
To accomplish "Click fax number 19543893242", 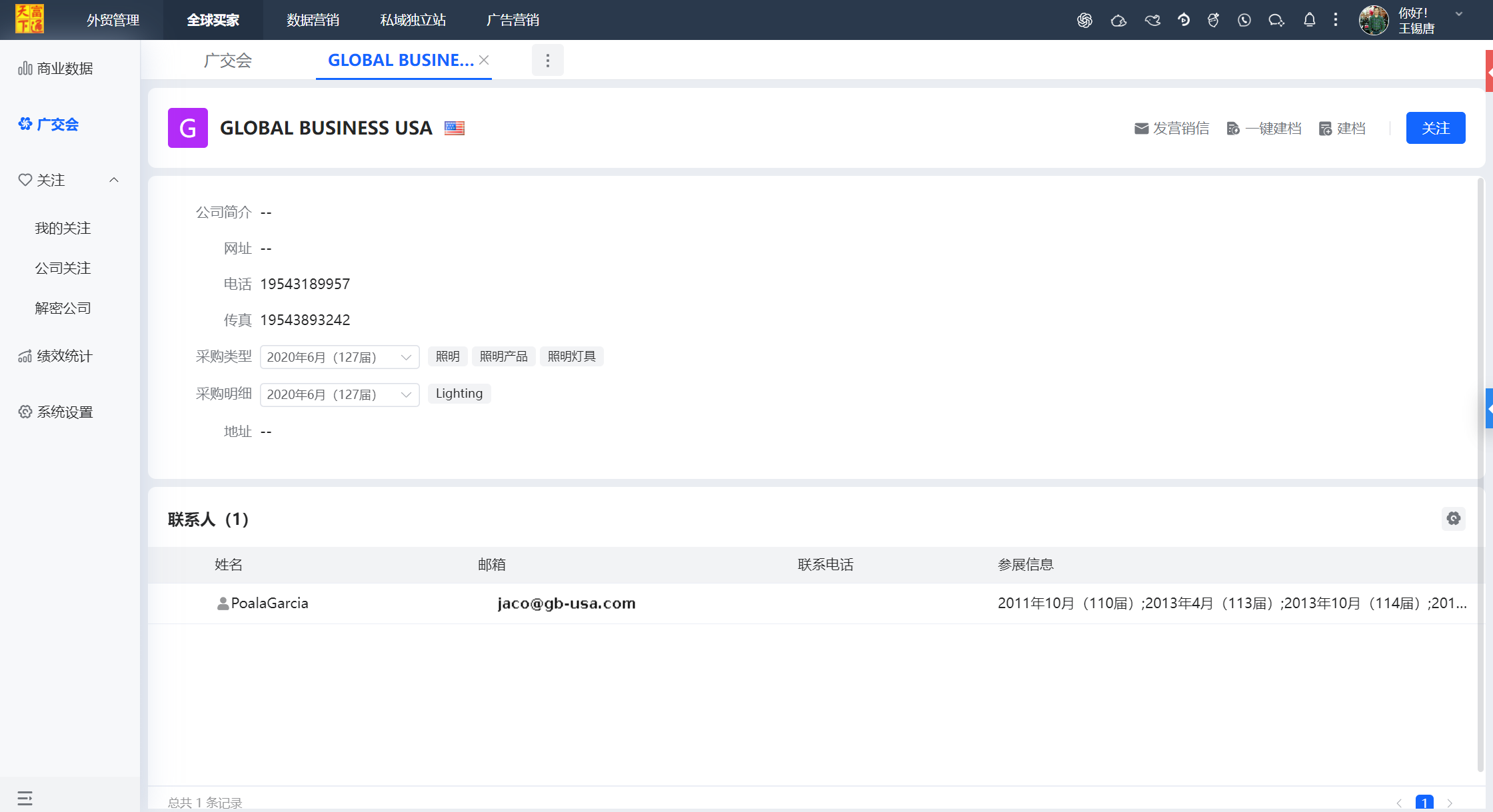I will [x=305, y=320].
